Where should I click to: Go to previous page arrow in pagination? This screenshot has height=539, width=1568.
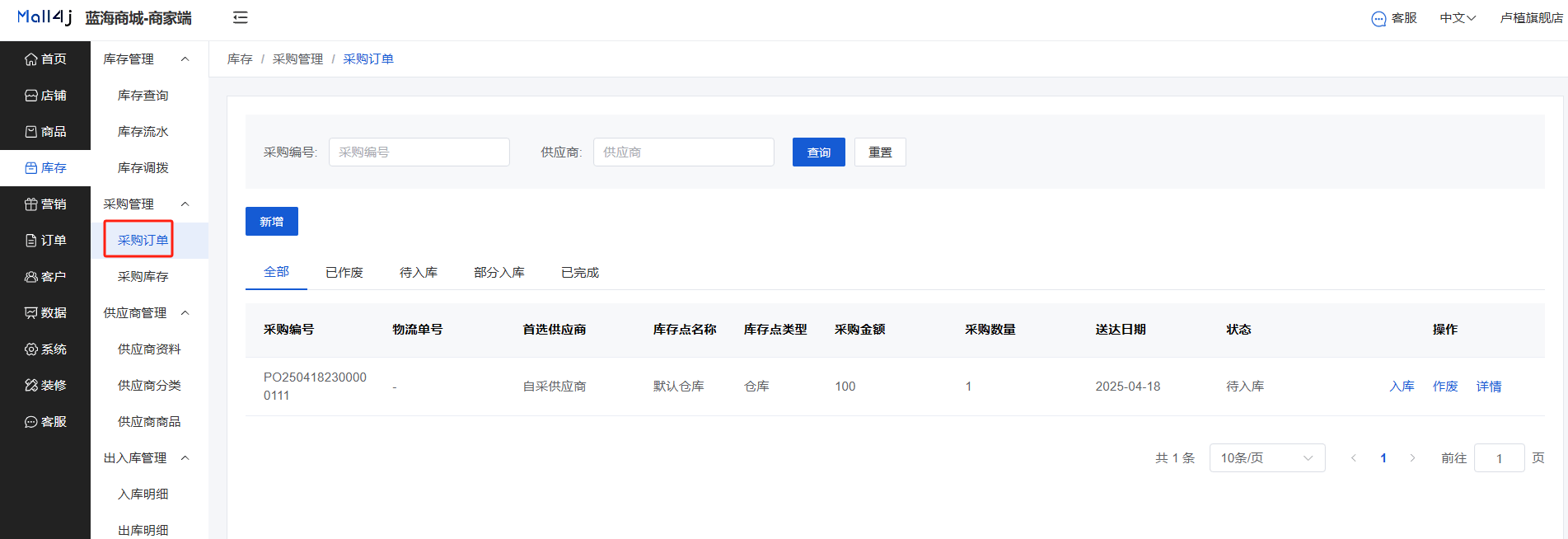1353,458
